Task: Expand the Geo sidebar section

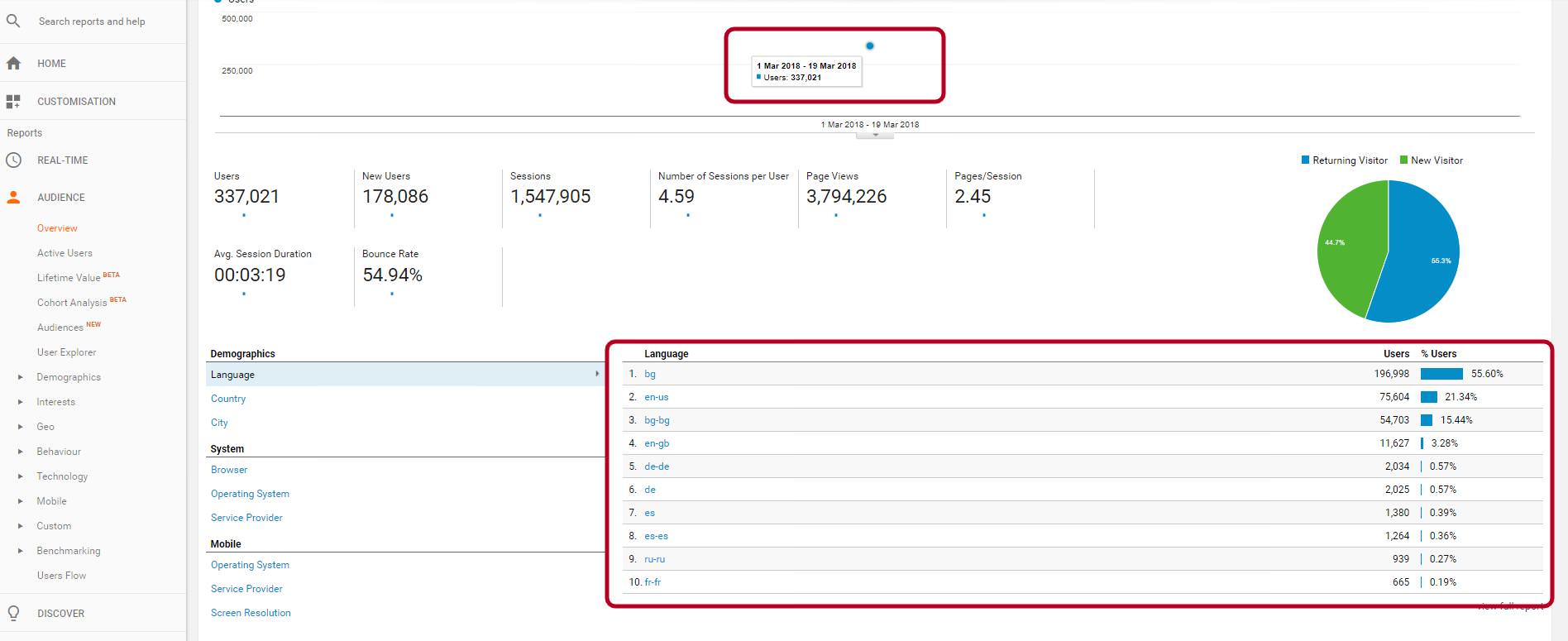Action: (x=21, y=427)
